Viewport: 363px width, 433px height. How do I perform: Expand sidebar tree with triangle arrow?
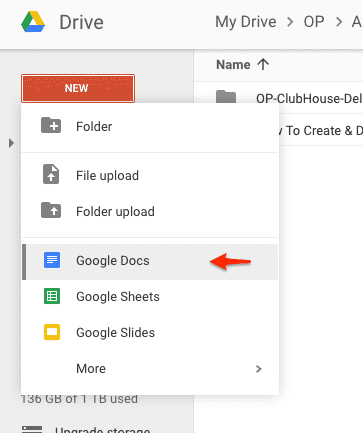(x=11, y=143)
